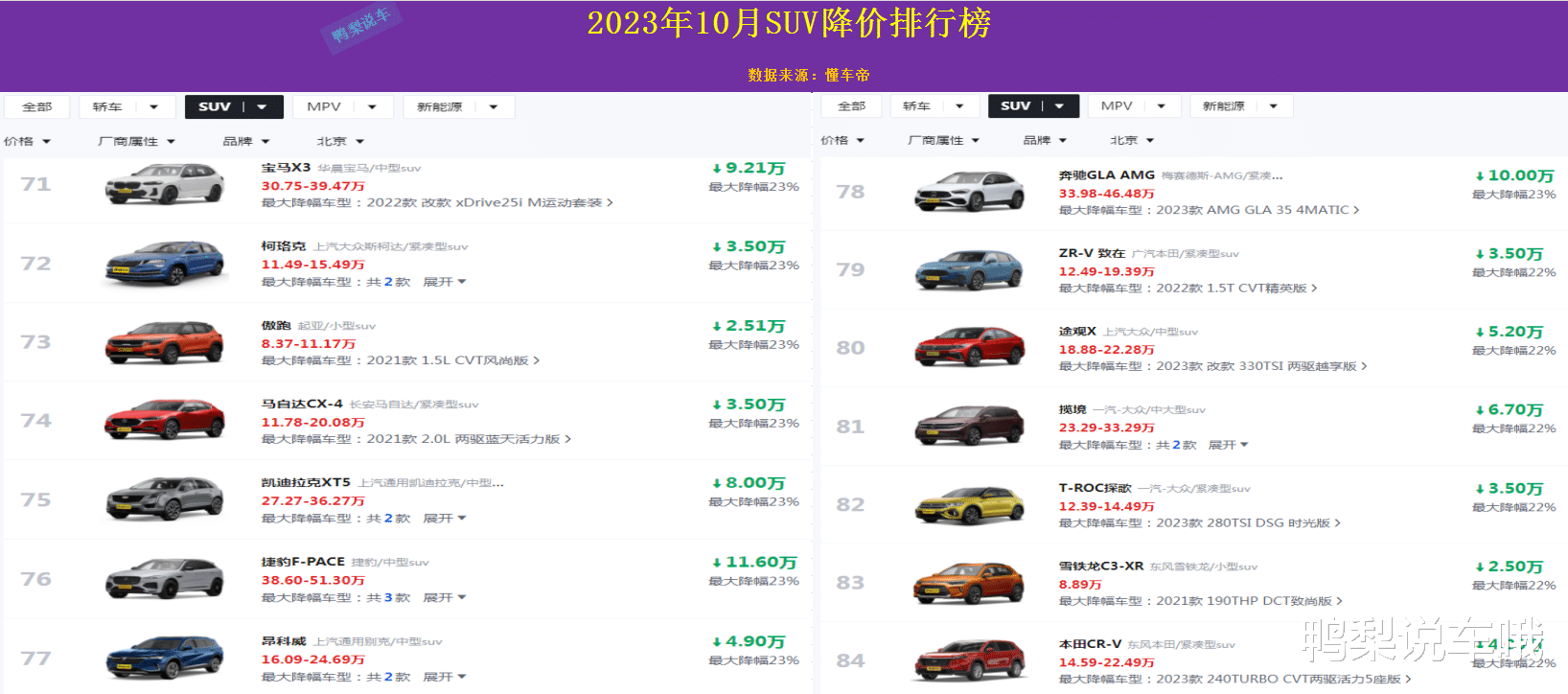Open the MPV dropdown in the left panel
The height and width of the screenshot is (694, 1568).
click(x=344, y=106)
